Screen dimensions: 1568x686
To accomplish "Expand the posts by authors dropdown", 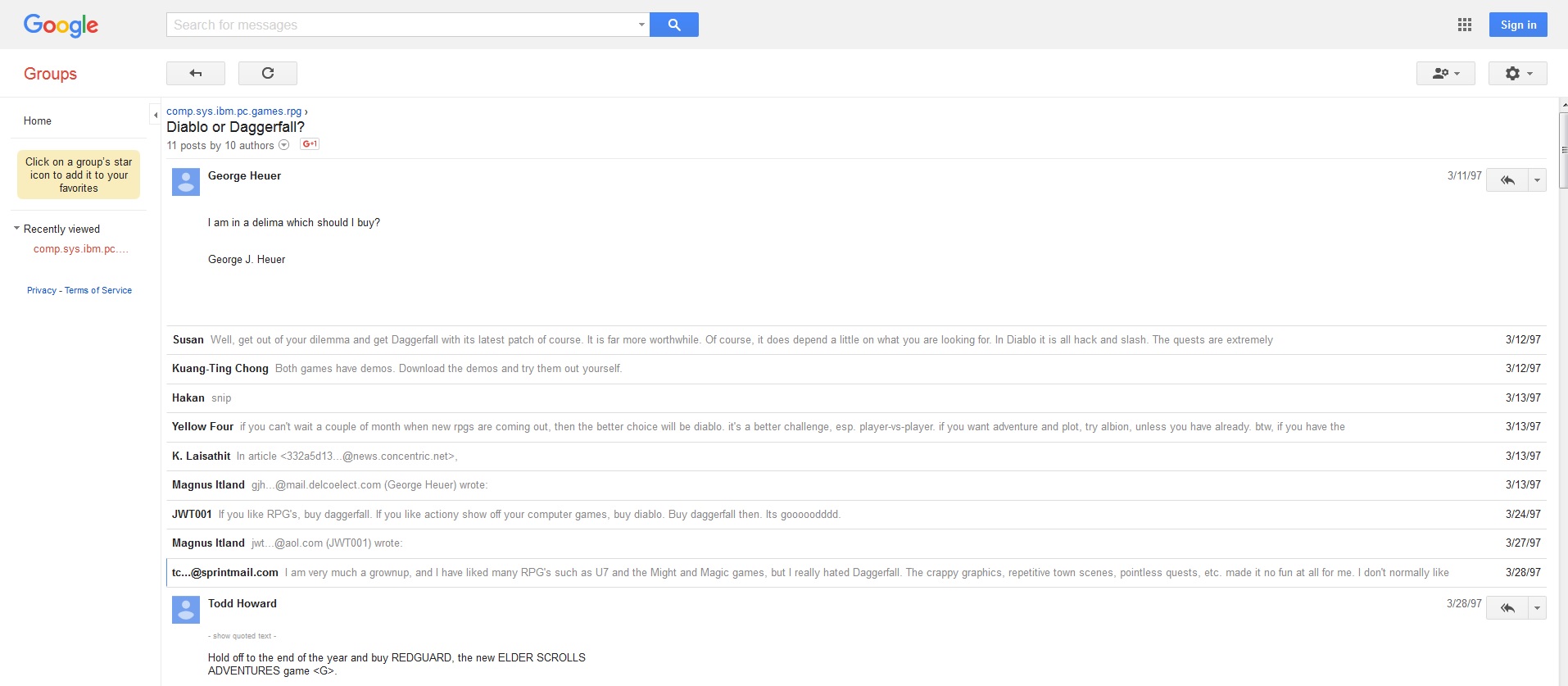I will click(x=284, y=145).
